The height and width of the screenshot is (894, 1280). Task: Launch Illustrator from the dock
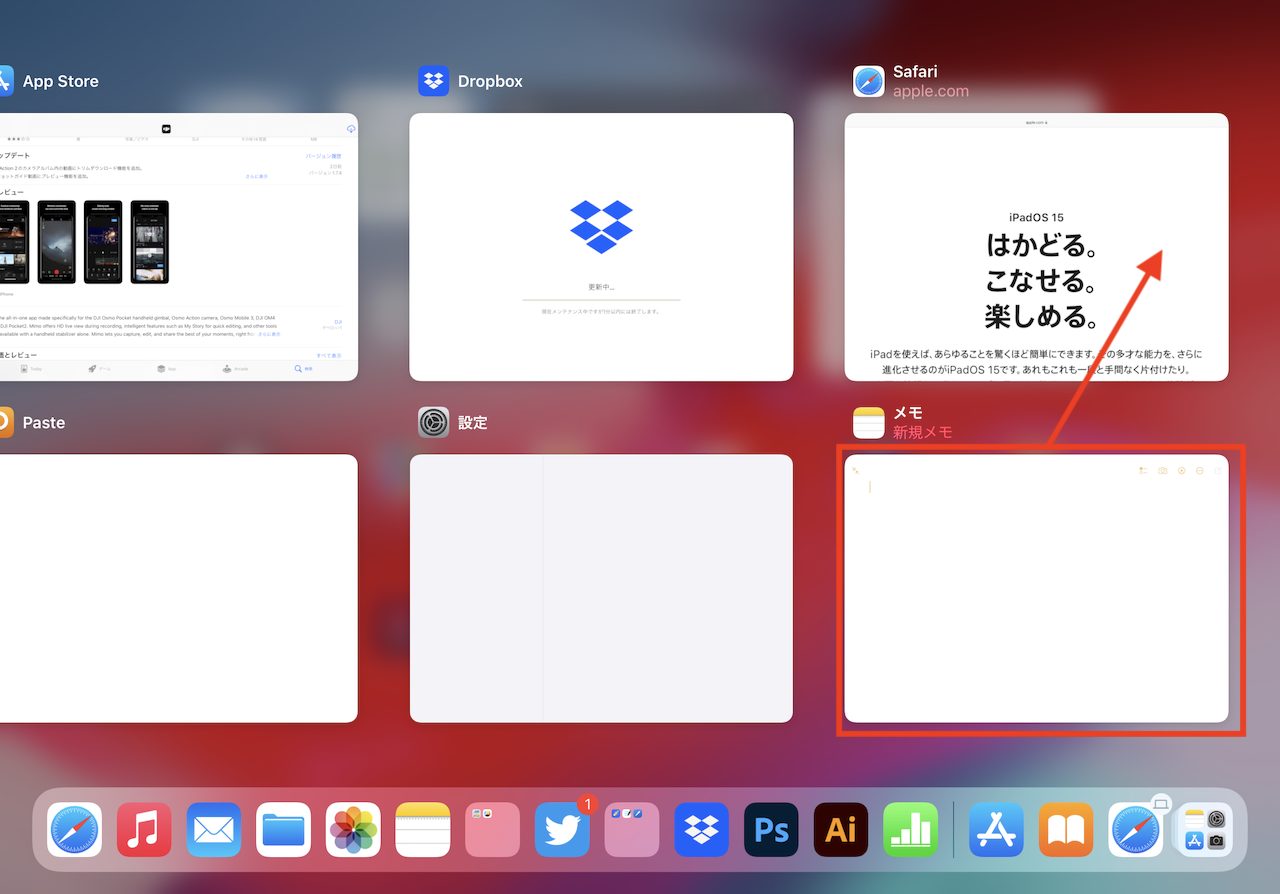coord(841,830)
